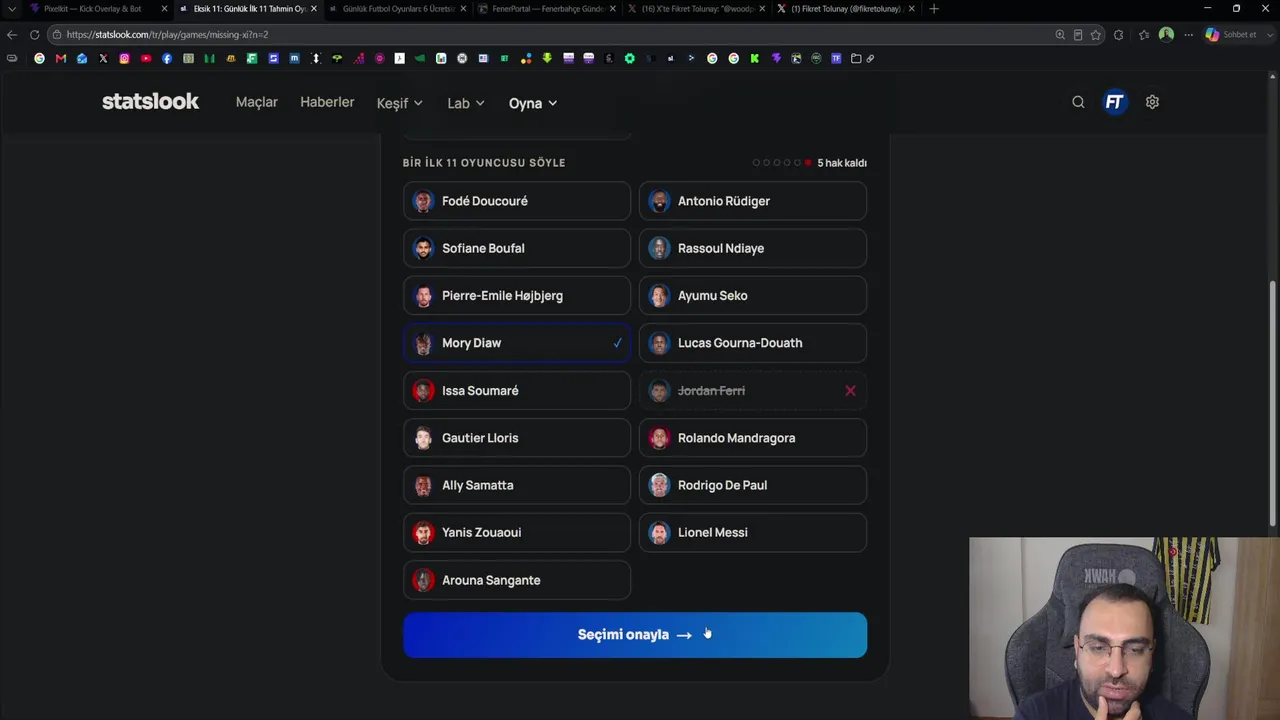
Task: Open the favorites list icon
Action: pyautogui.click(x=1144, y=34)
